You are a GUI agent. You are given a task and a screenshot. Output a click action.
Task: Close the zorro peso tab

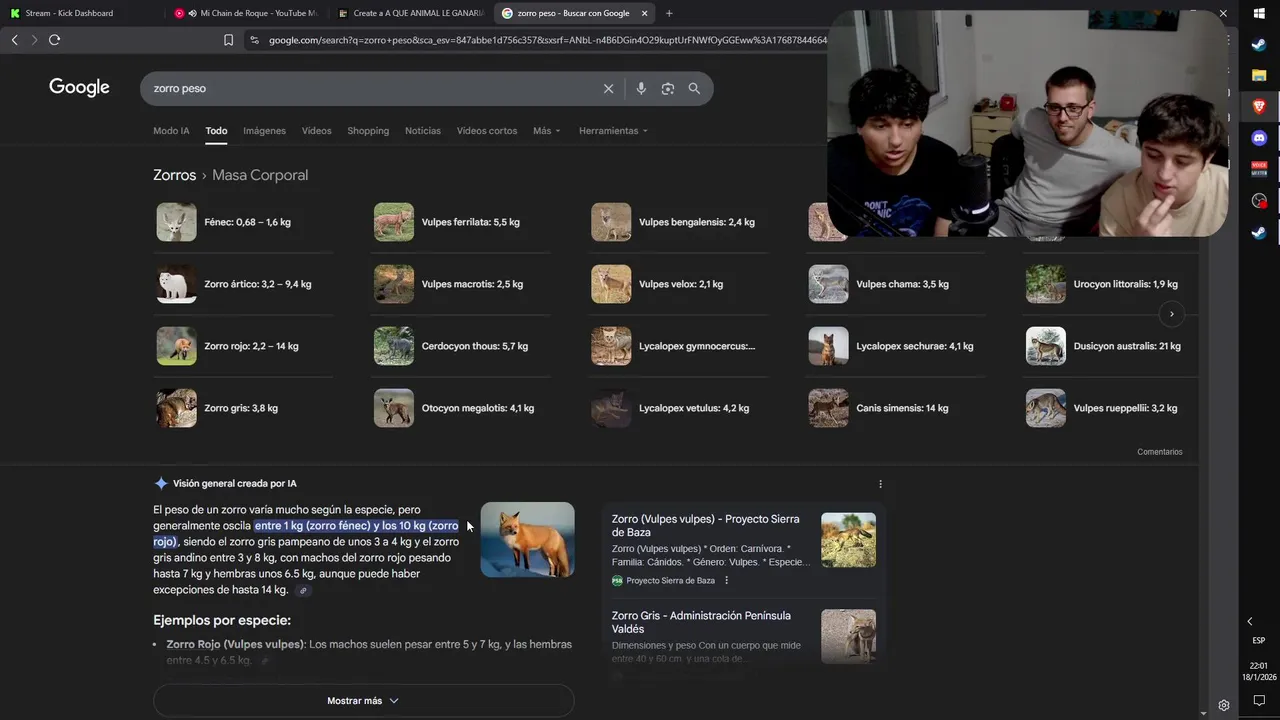coord(644,13)
